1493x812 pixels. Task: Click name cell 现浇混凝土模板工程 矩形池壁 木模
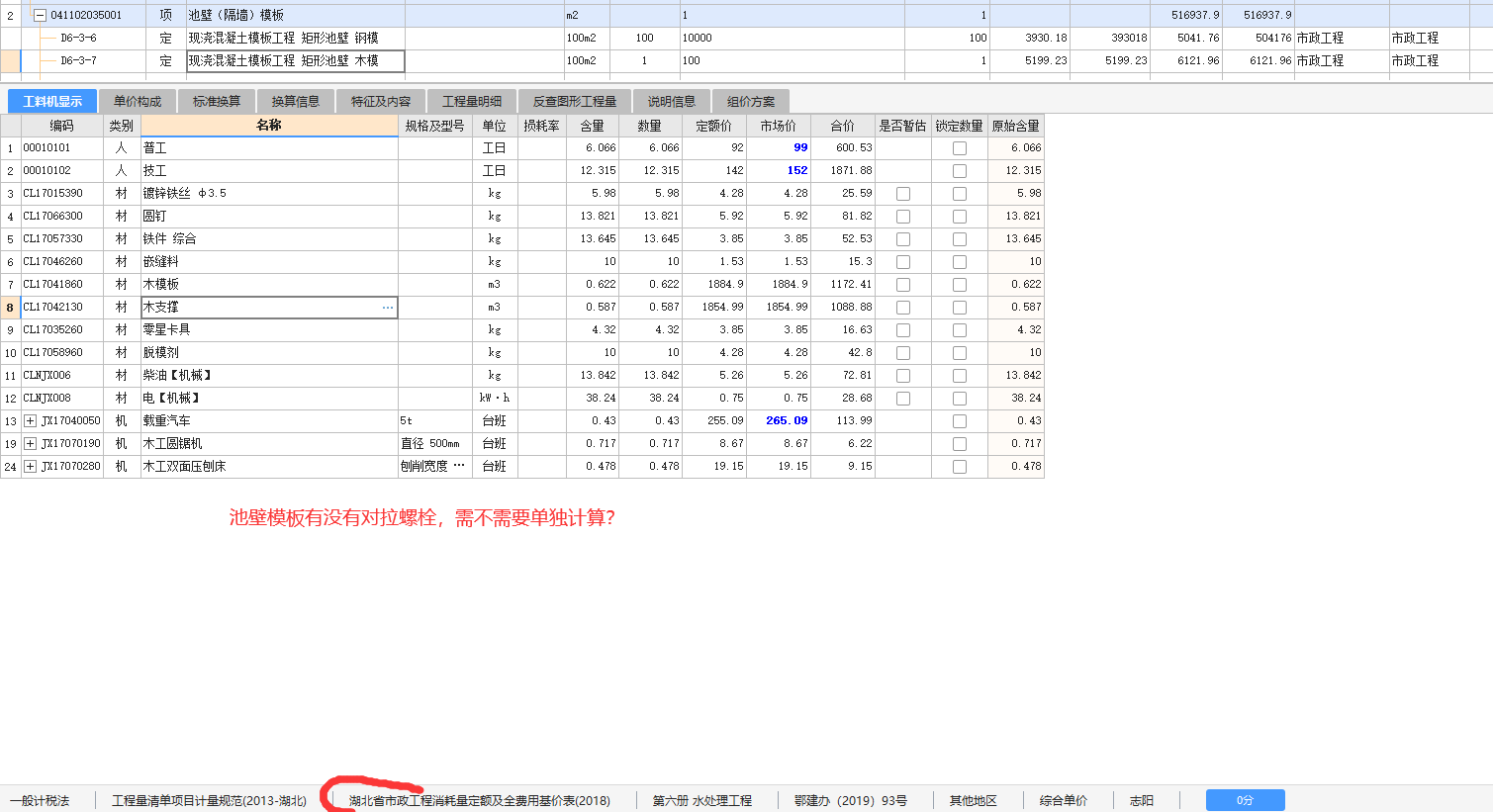[296, 60]
